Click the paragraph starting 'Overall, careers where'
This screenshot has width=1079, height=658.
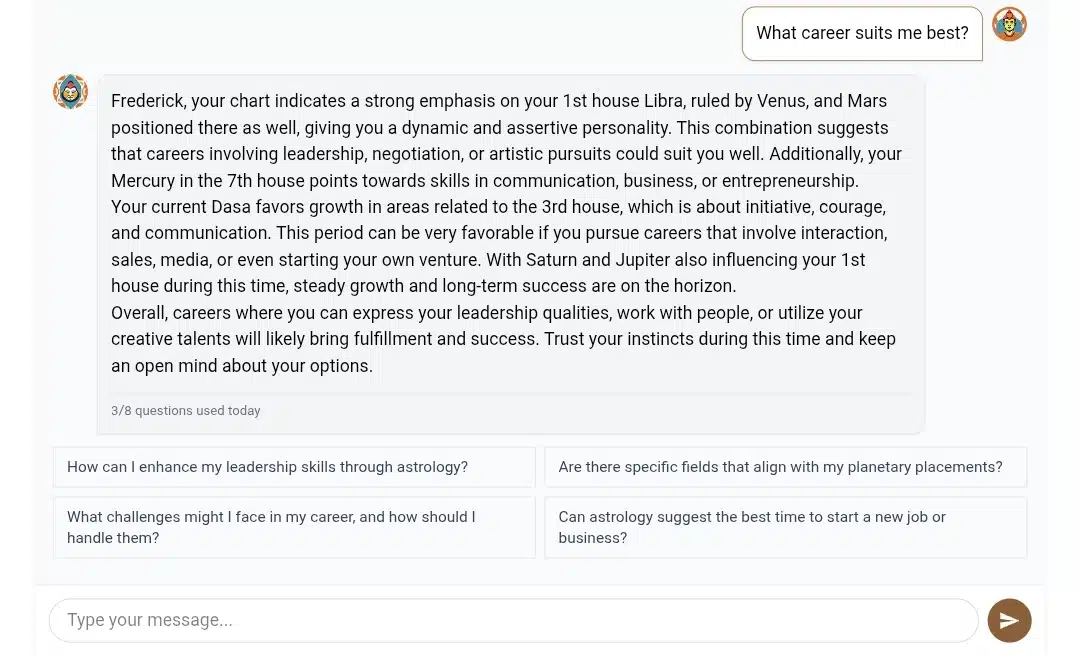click(x=503, y=339)
